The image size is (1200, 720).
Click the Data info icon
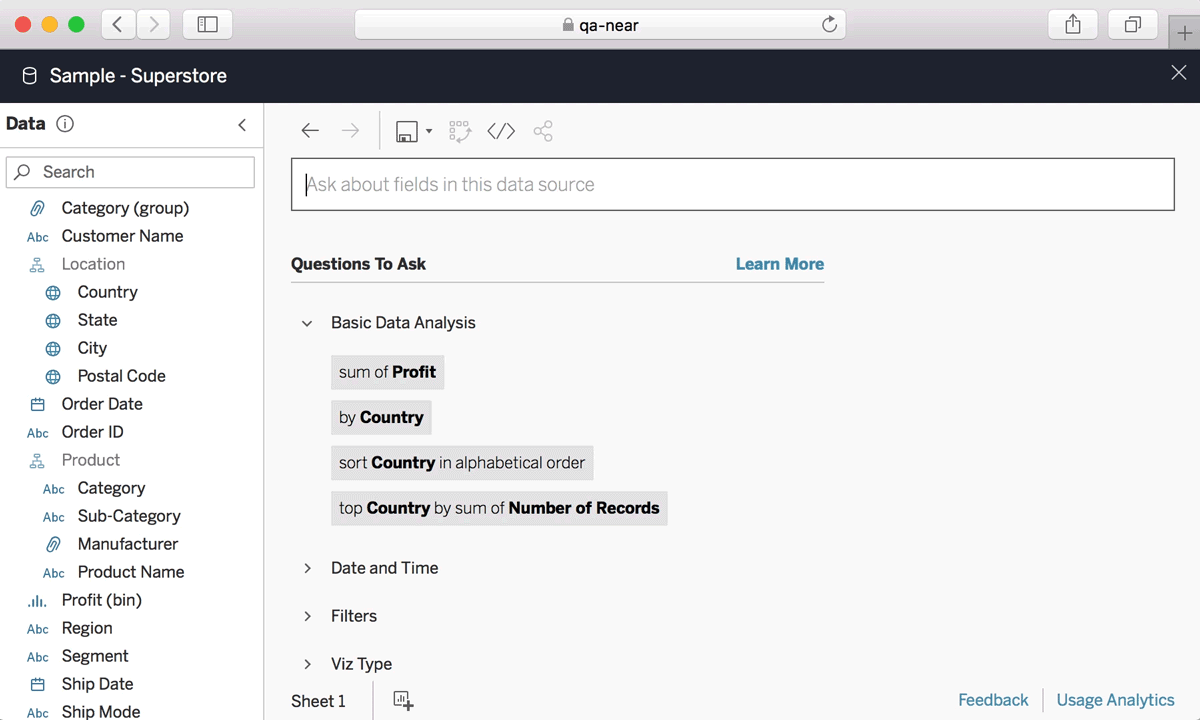[64, 123]
